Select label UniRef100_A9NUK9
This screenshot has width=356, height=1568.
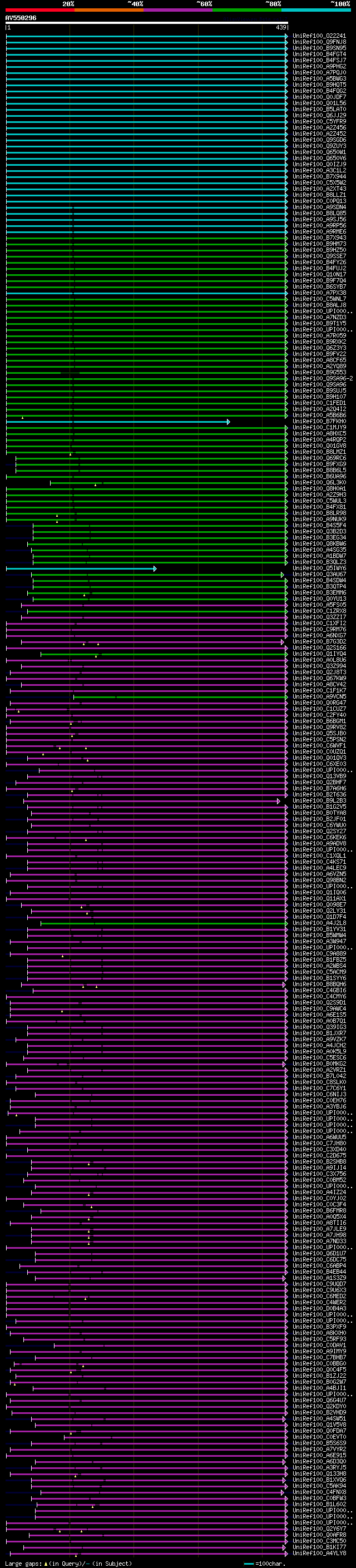(x=319, y=519)
